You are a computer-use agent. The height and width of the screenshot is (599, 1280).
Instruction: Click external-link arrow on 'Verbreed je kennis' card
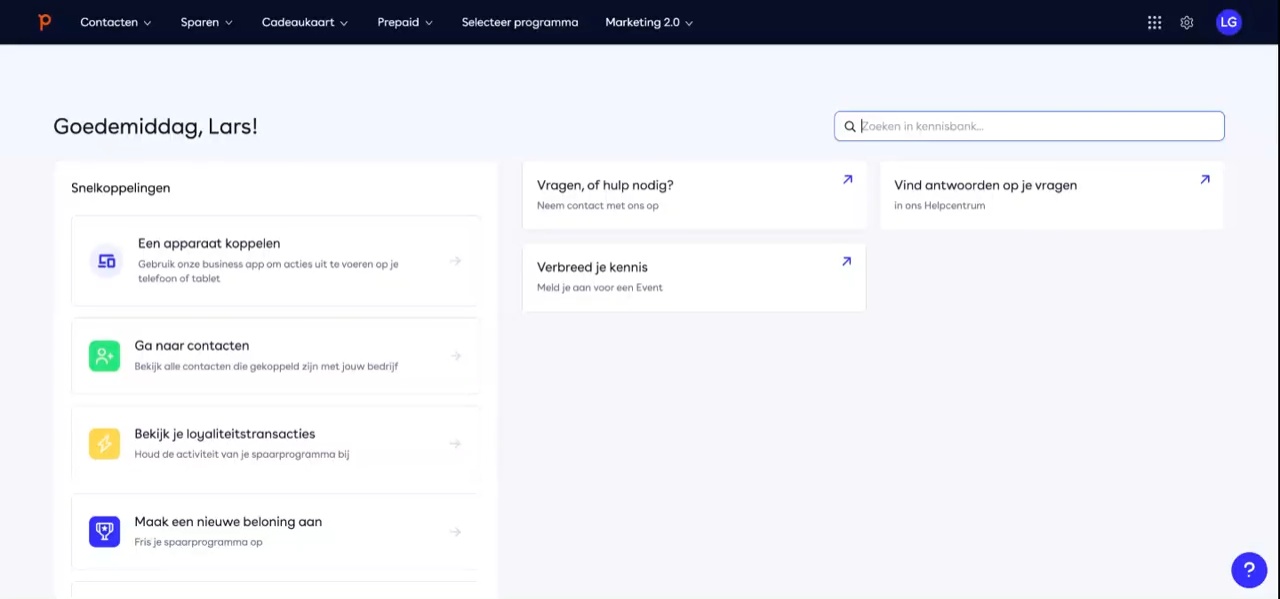[x=846, y=262]
